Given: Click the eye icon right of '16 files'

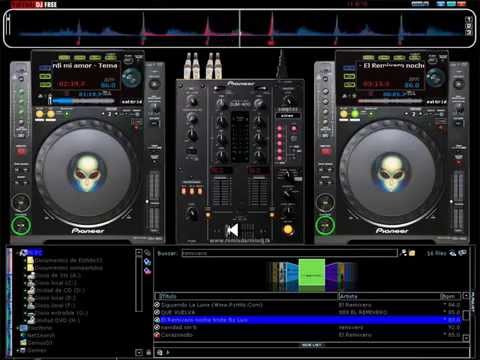Looking at the screenshot, I should [x=453, y=253].
